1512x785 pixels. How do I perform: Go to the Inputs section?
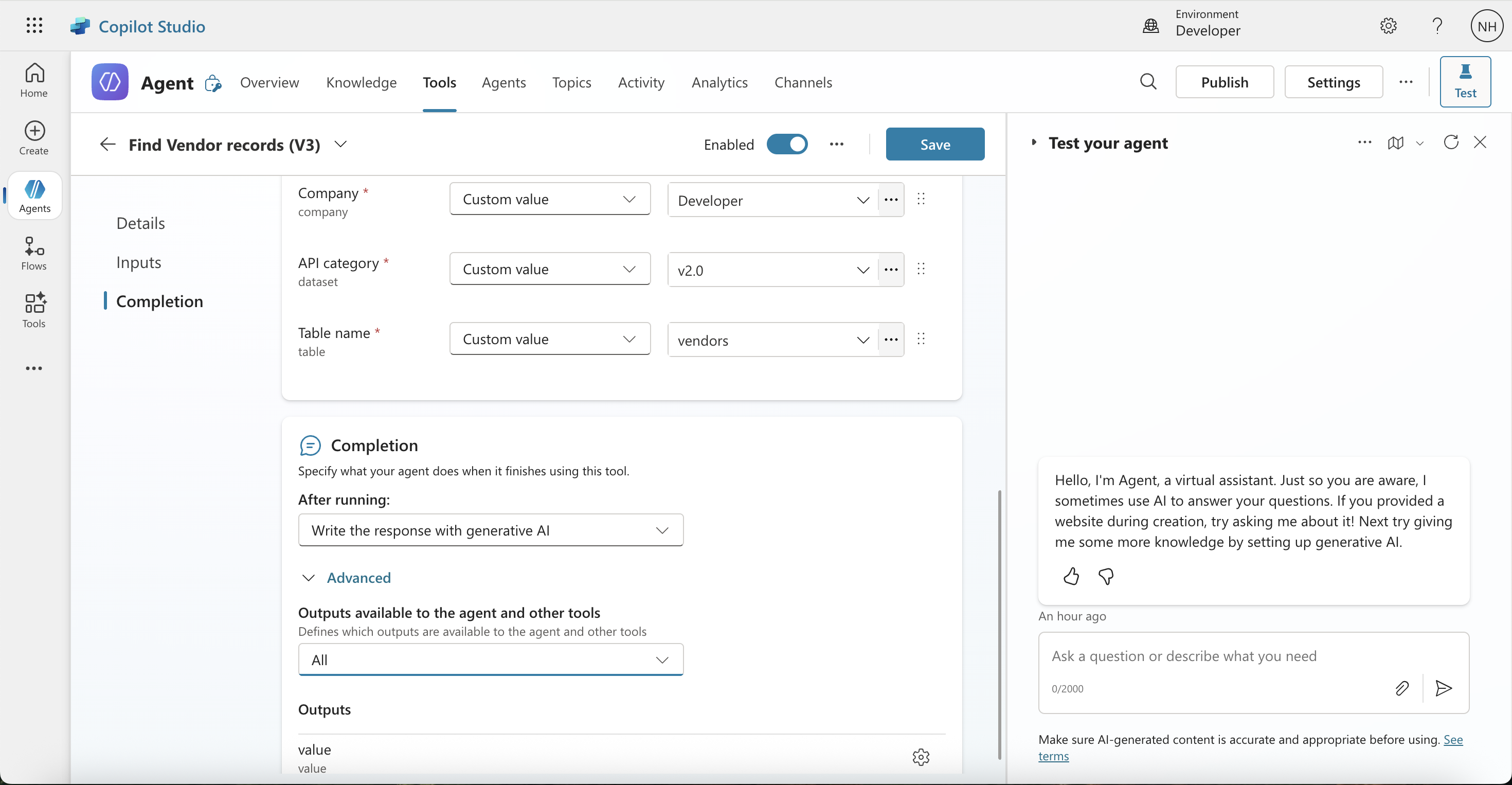tap(138, 262)
